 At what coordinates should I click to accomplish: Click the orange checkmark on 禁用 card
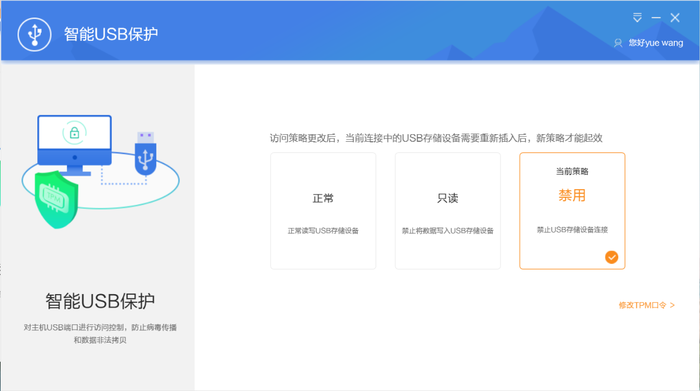point(612,257)
